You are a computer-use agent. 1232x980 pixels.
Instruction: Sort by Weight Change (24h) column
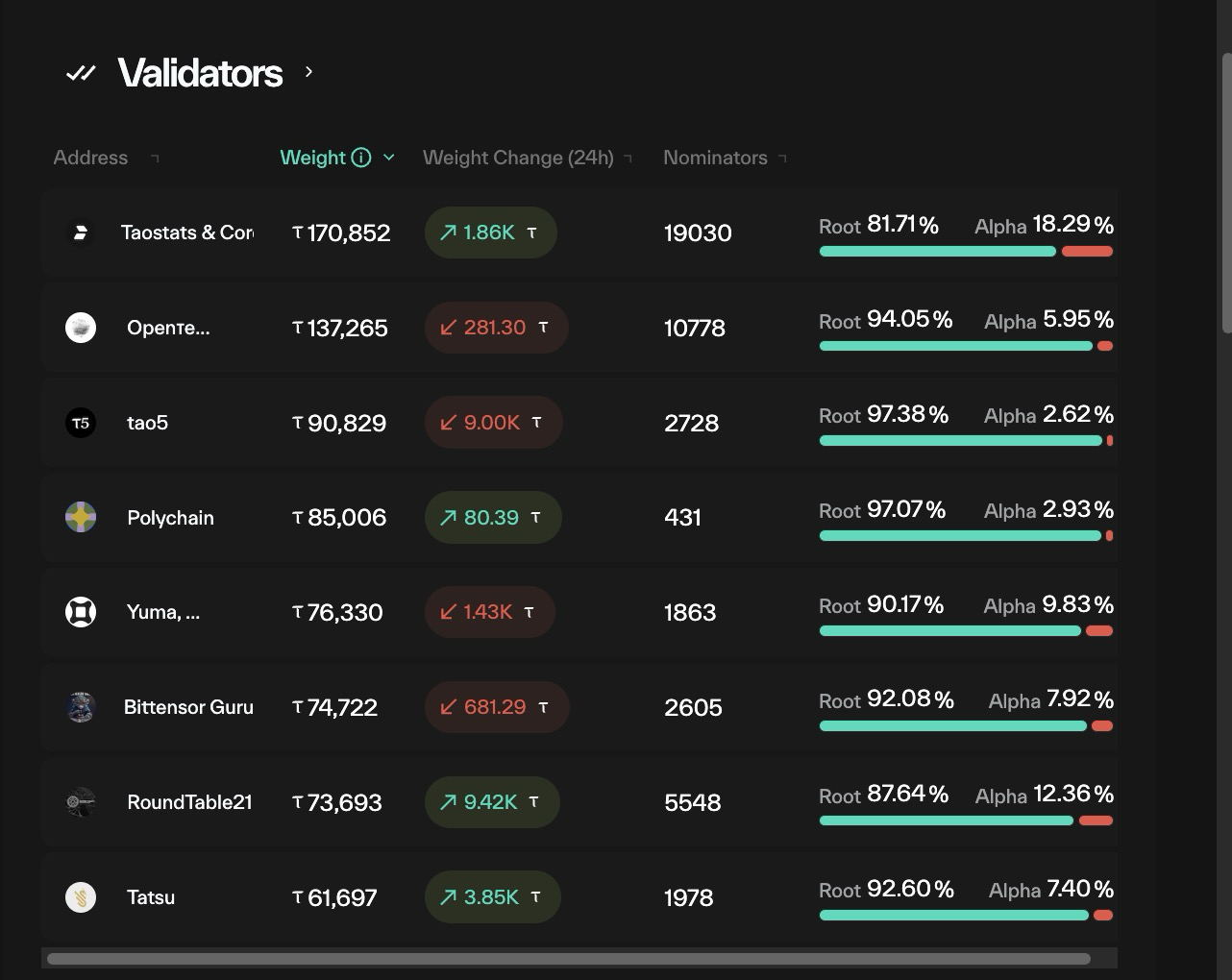point(518,158)
